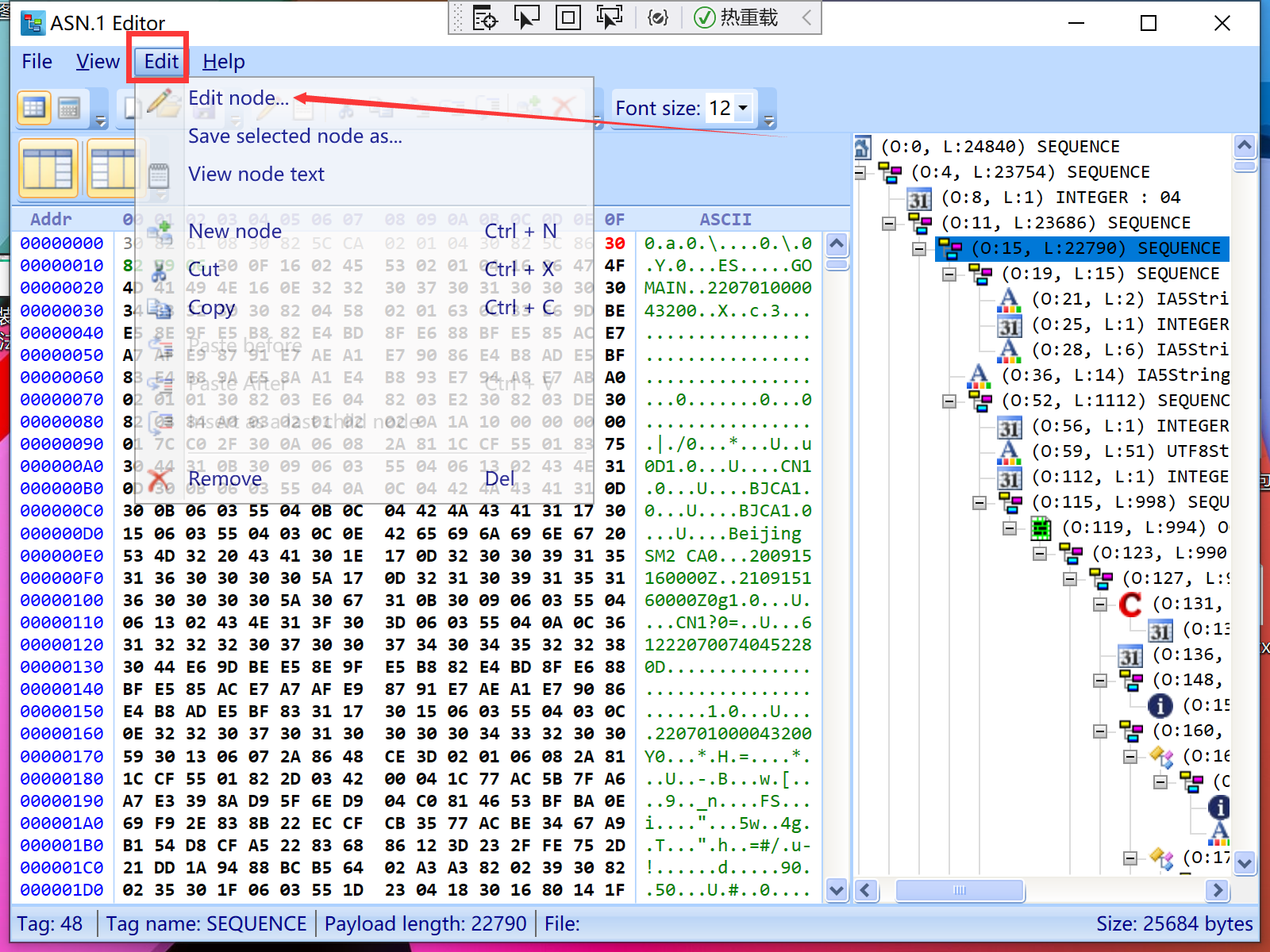Click Payload length: 22790 in status bar

pyautogui.click(x=425, y=924)
